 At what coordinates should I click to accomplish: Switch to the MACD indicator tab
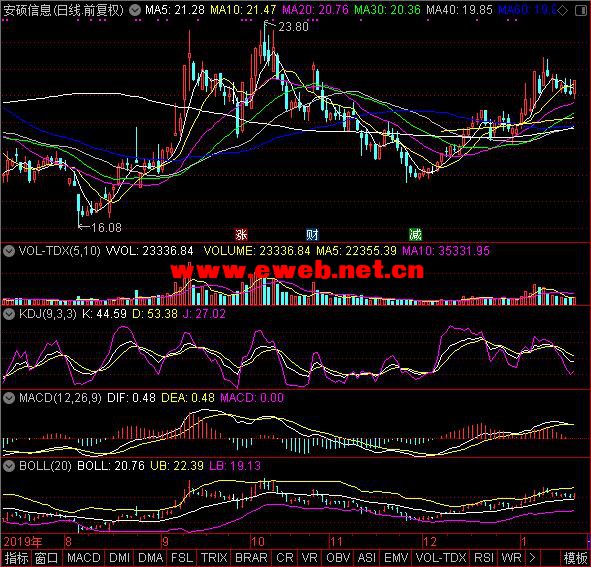pyautogui.click(x=84, y=558)
